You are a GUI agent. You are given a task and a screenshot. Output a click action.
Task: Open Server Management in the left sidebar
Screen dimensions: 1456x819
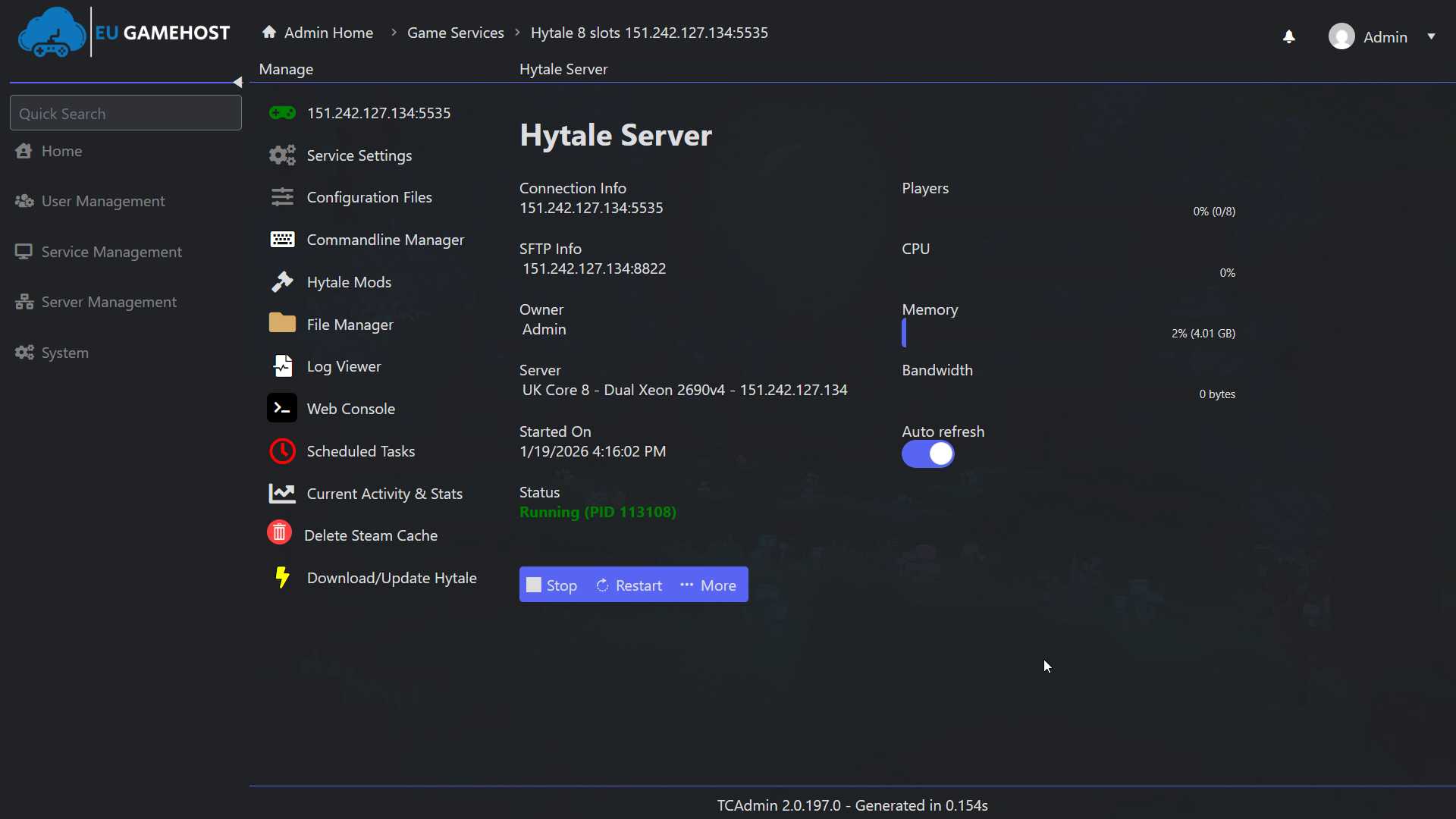(108, 302)
